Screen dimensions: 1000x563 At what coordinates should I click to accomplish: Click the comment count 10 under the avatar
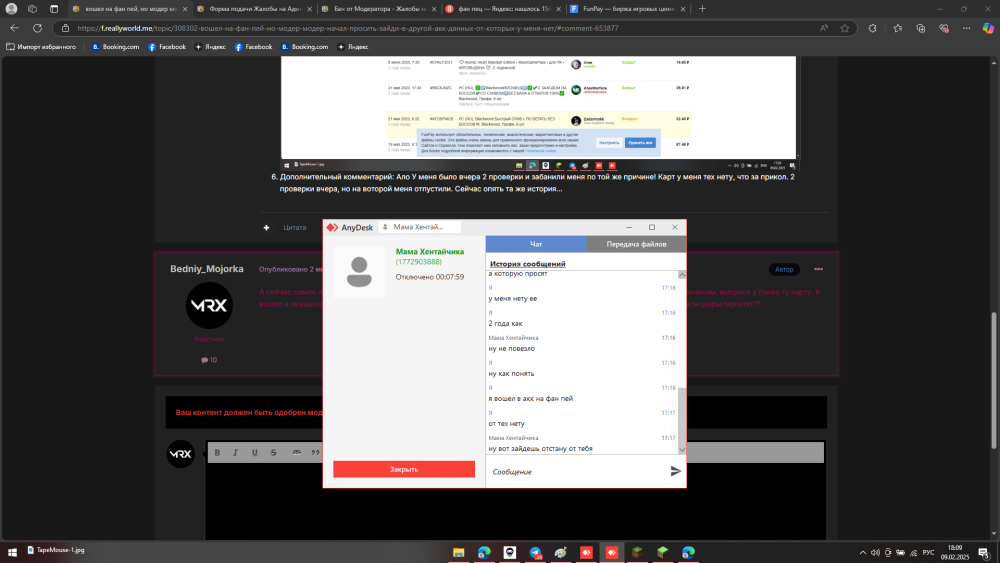(209, 360)
